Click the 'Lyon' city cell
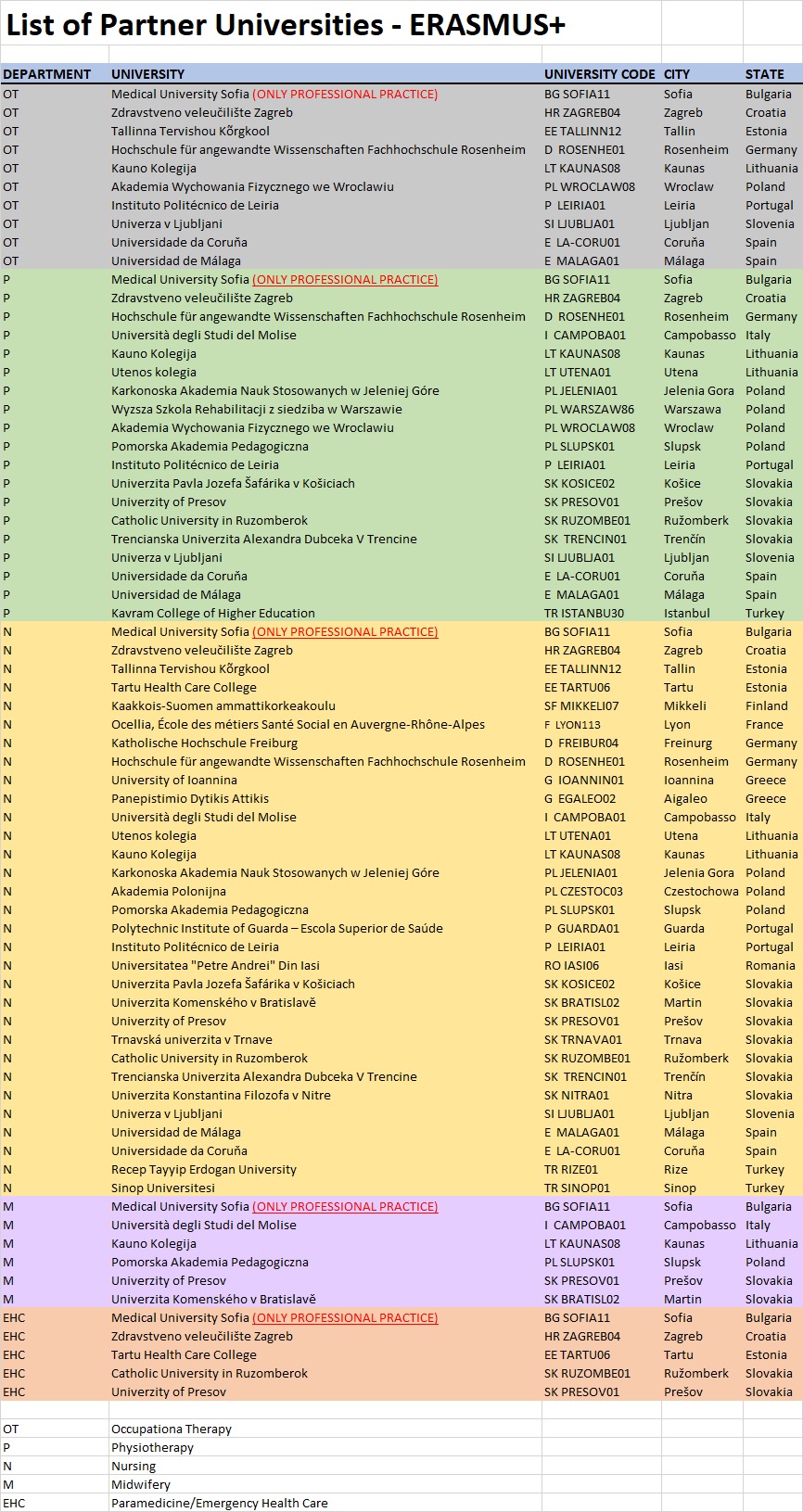Viewport: 803px width, 1512px height. click(x=677, y=724)
